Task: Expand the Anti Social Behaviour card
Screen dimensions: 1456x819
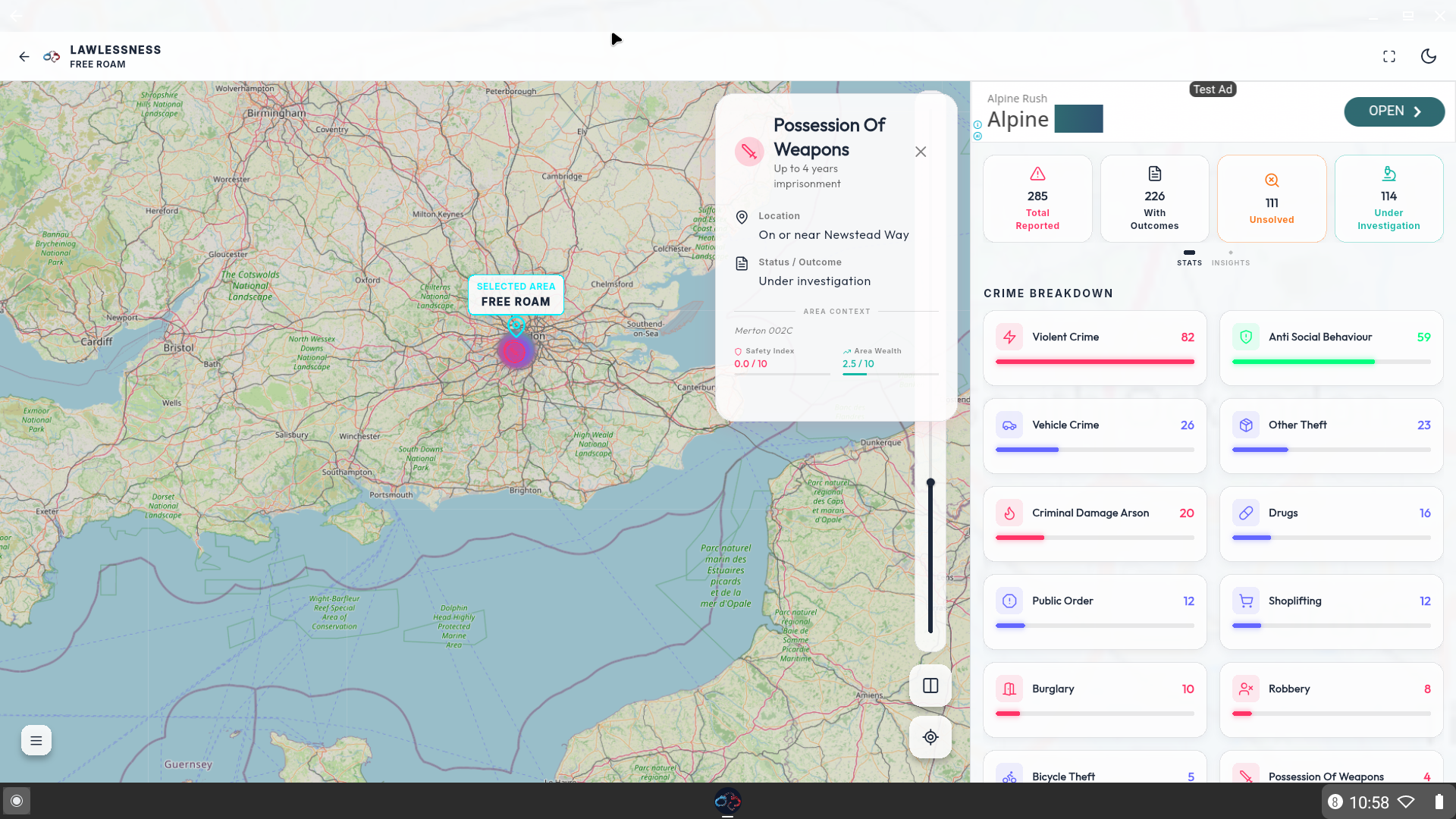Action: point(1331,347)
